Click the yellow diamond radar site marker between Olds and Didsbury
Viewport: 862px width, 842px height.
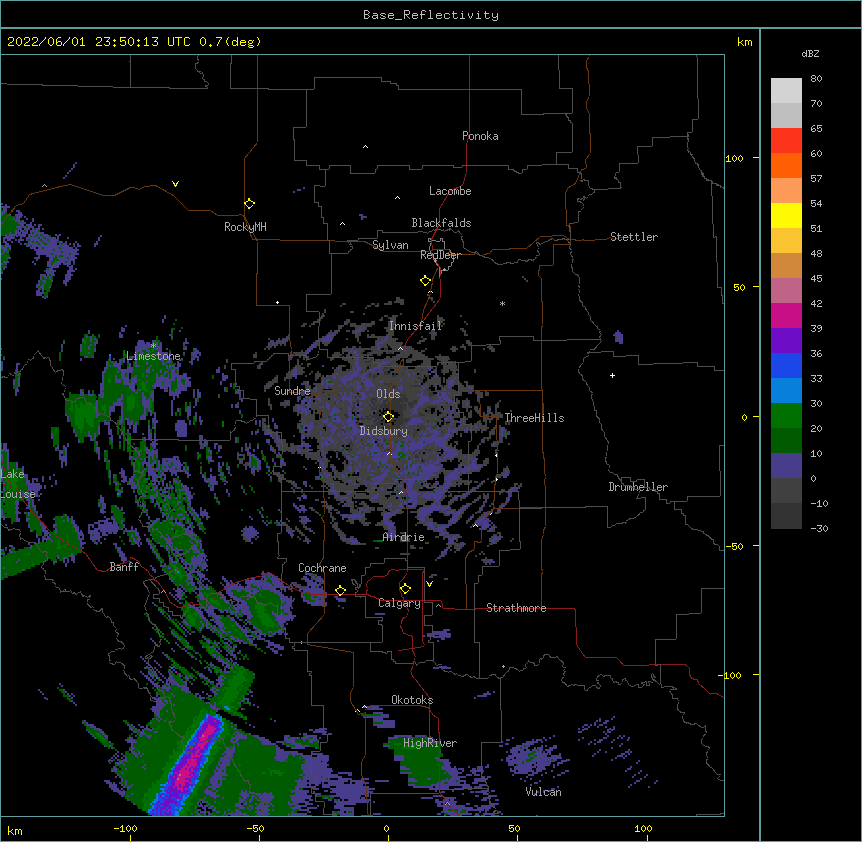coord(388,417)
